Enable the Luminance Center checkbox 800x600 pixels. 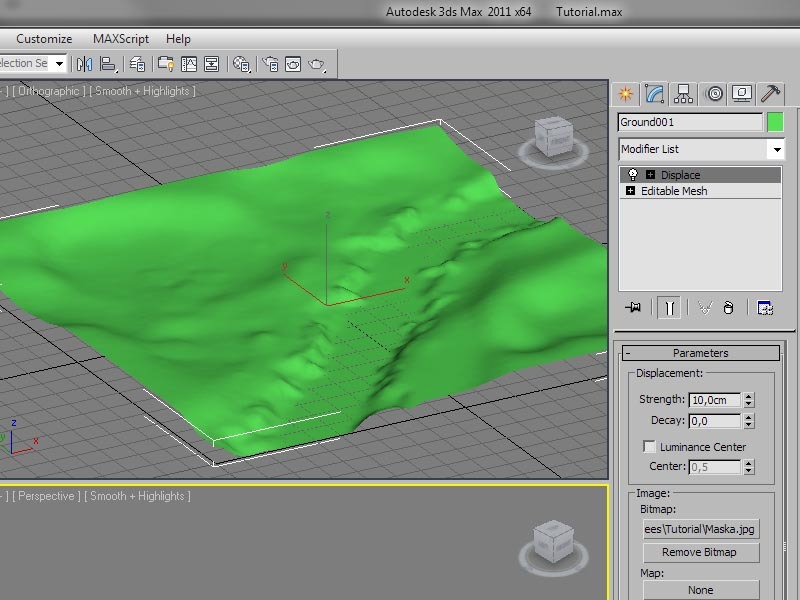(650, 447)
